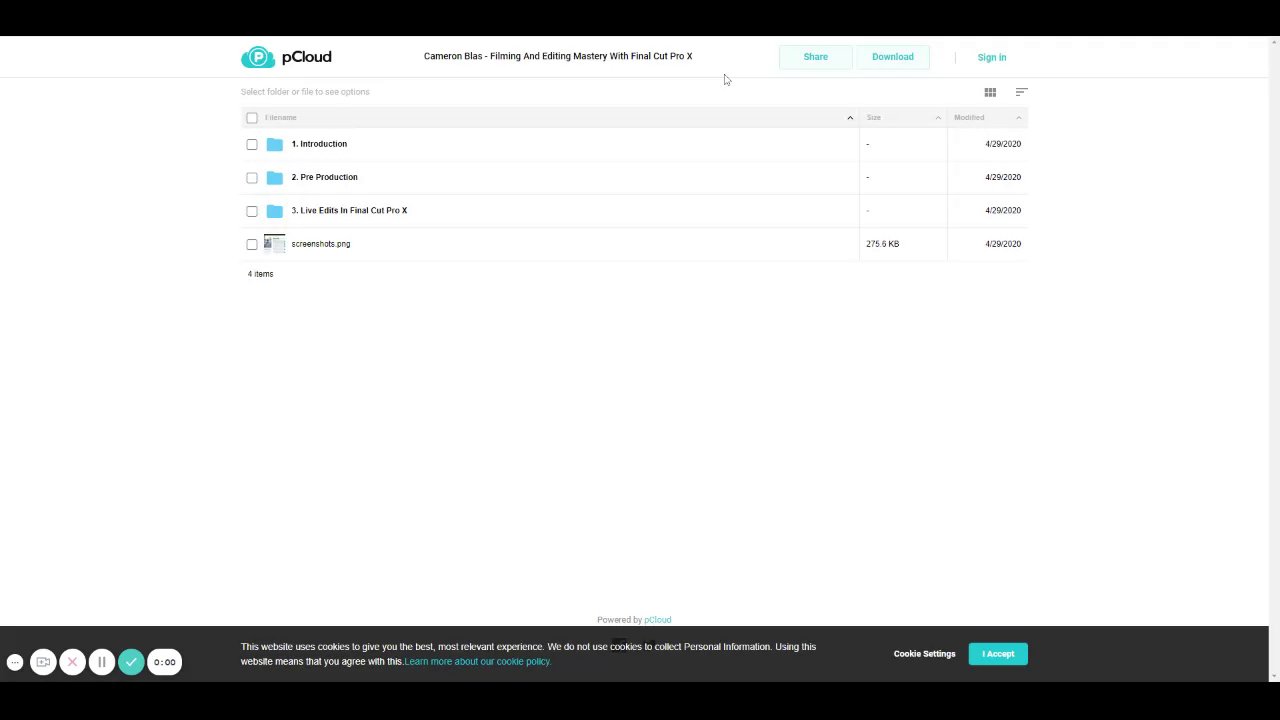Image resolution: width=1280 pixels, height=720 pixels.
Task: Open the screenshots.png thumbnail
Action: (x=274, y=244)
